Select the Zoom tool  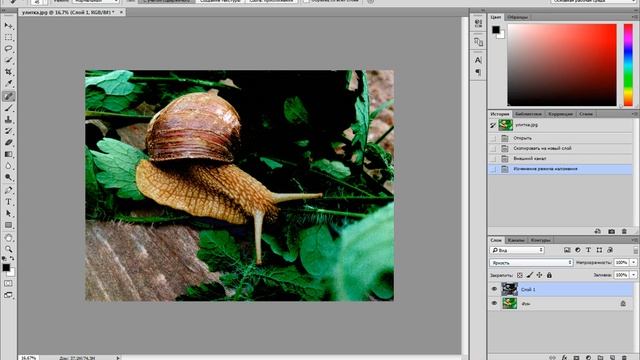pyautogui.click(x=8, y=249)
